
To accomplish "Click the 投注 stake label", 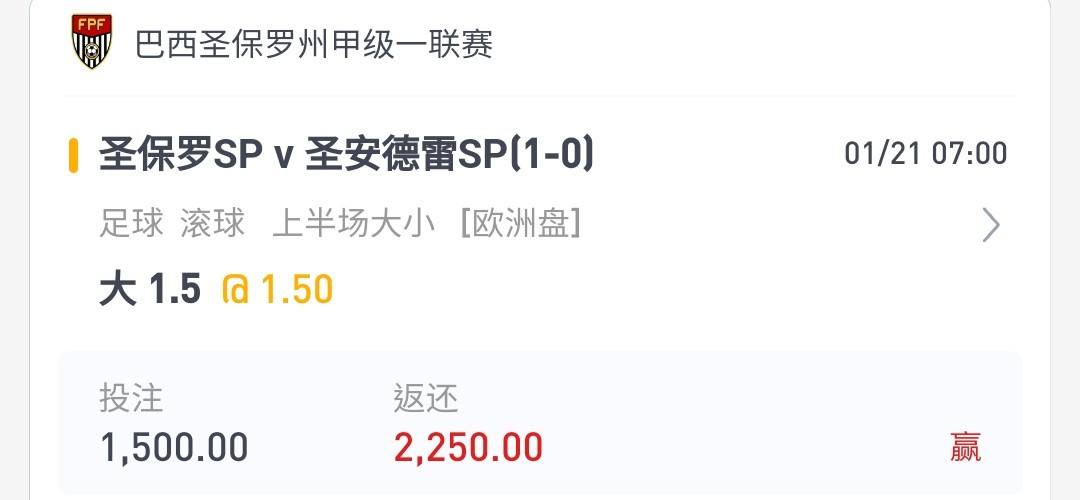I will (x=131, y=398).
